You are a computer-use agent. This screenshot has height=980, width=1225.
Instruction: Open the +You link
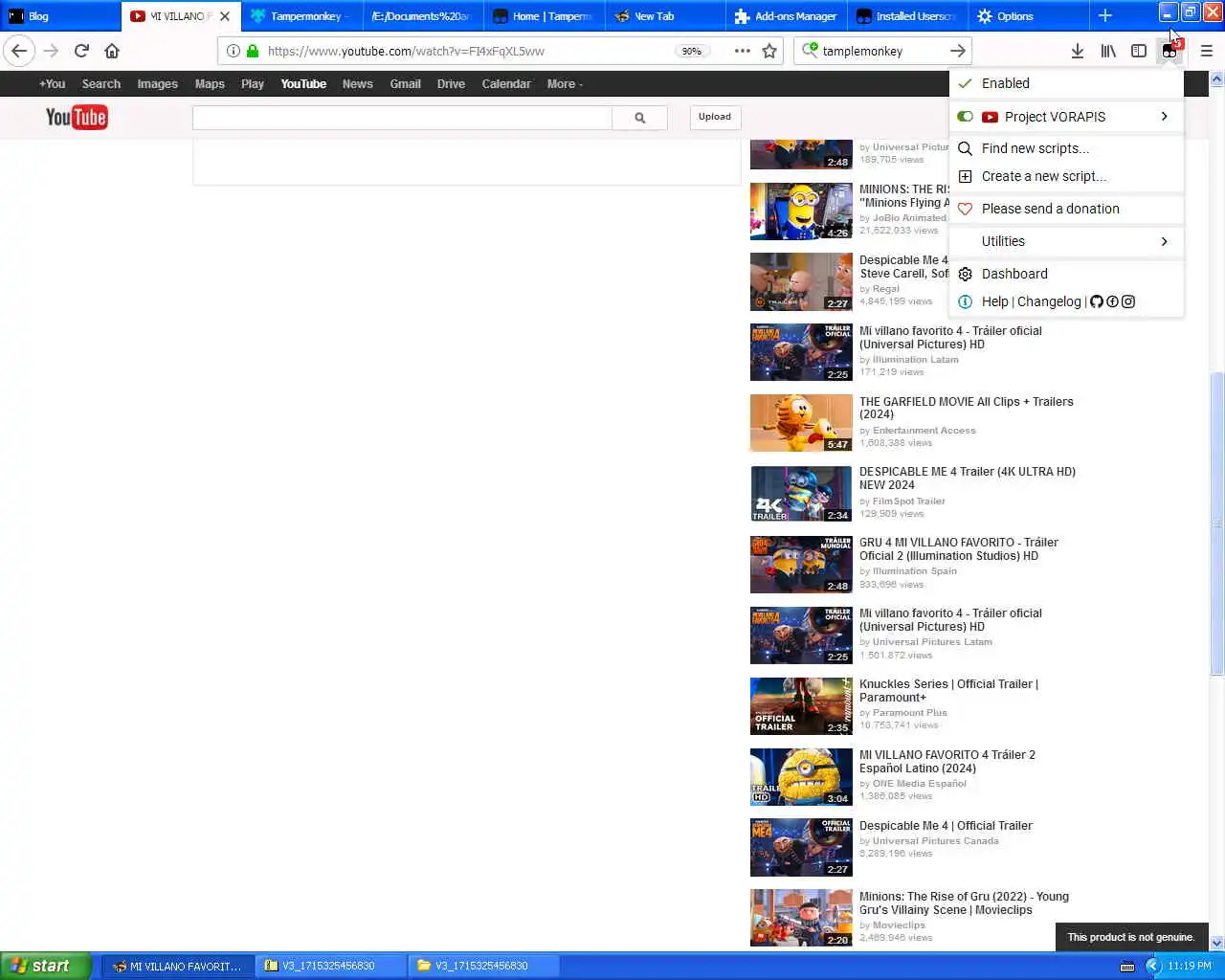coord(52,84)
